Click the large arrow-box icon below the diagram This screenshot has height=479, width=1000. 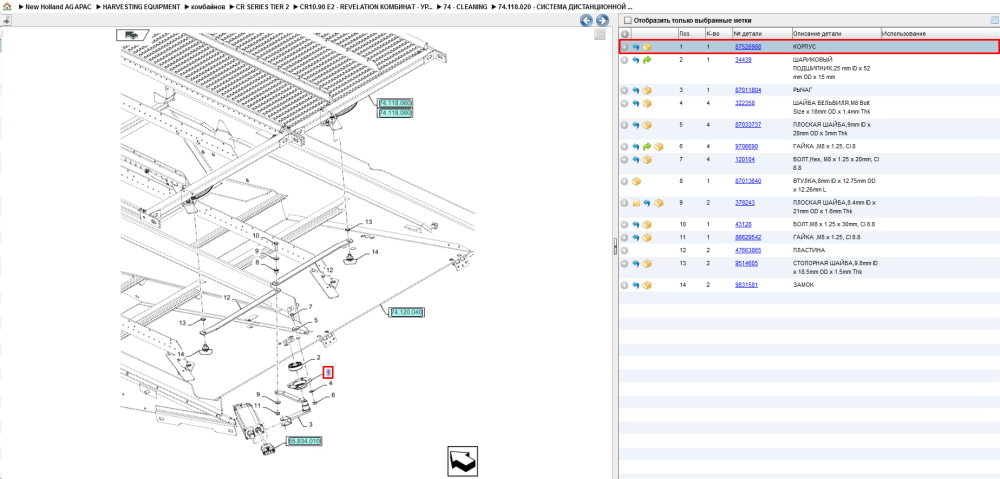[462, 459]
